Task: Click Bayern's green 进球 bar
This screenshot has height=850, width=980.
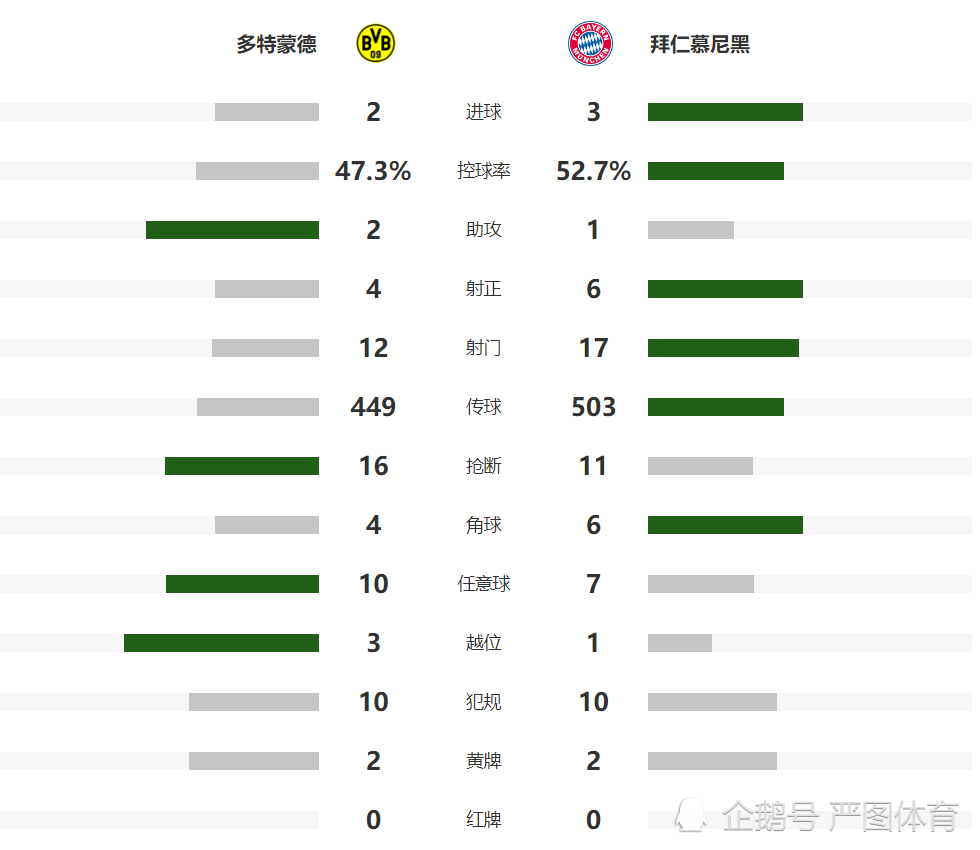Action: tap(725, 112)
